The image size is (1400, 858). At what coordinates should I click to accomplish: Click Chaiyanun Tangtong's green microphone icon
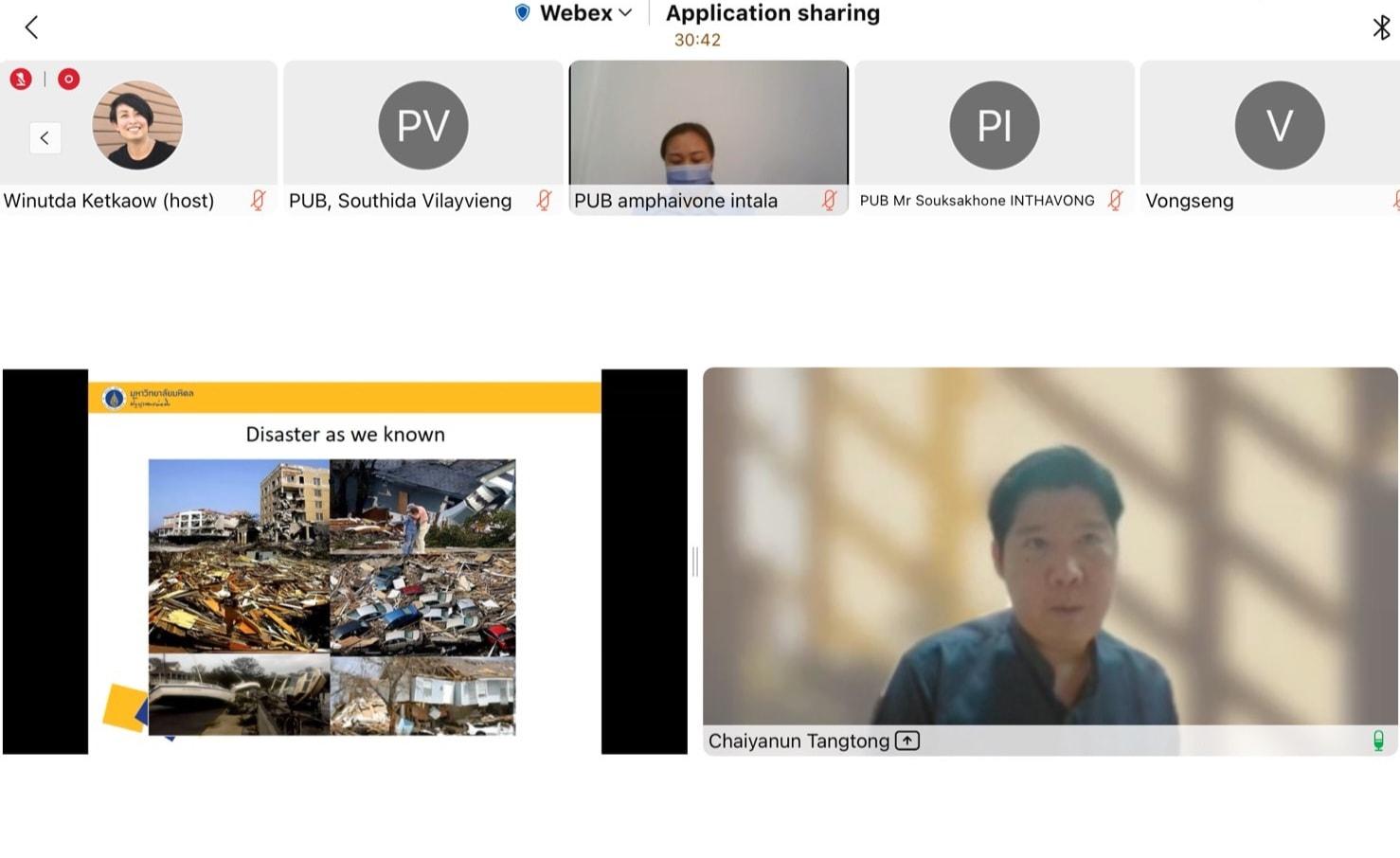[1378, 741]
